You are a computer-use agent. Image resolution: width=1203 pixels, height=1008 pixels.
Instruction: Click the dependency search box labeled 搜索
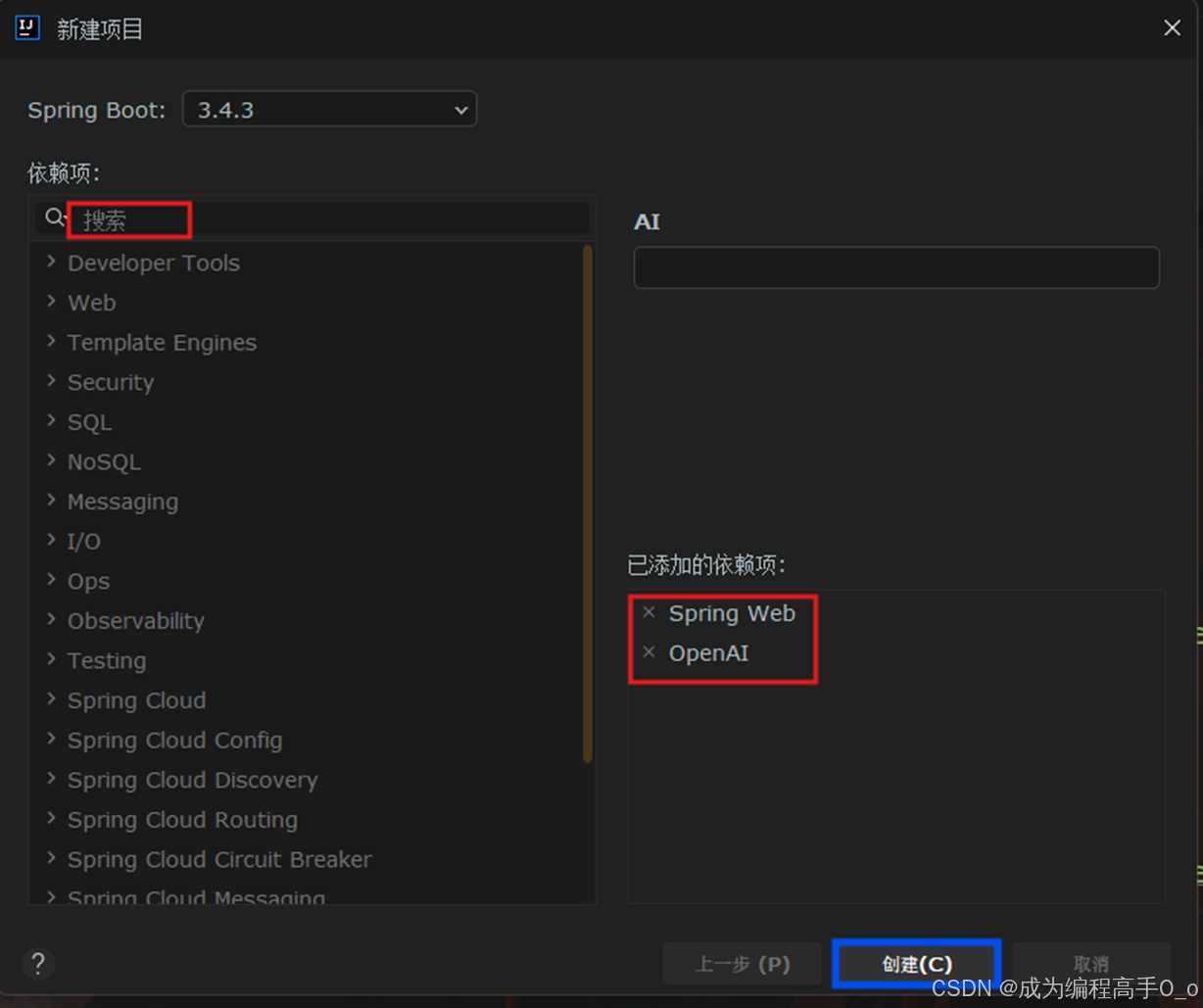[x=127, y=219]
